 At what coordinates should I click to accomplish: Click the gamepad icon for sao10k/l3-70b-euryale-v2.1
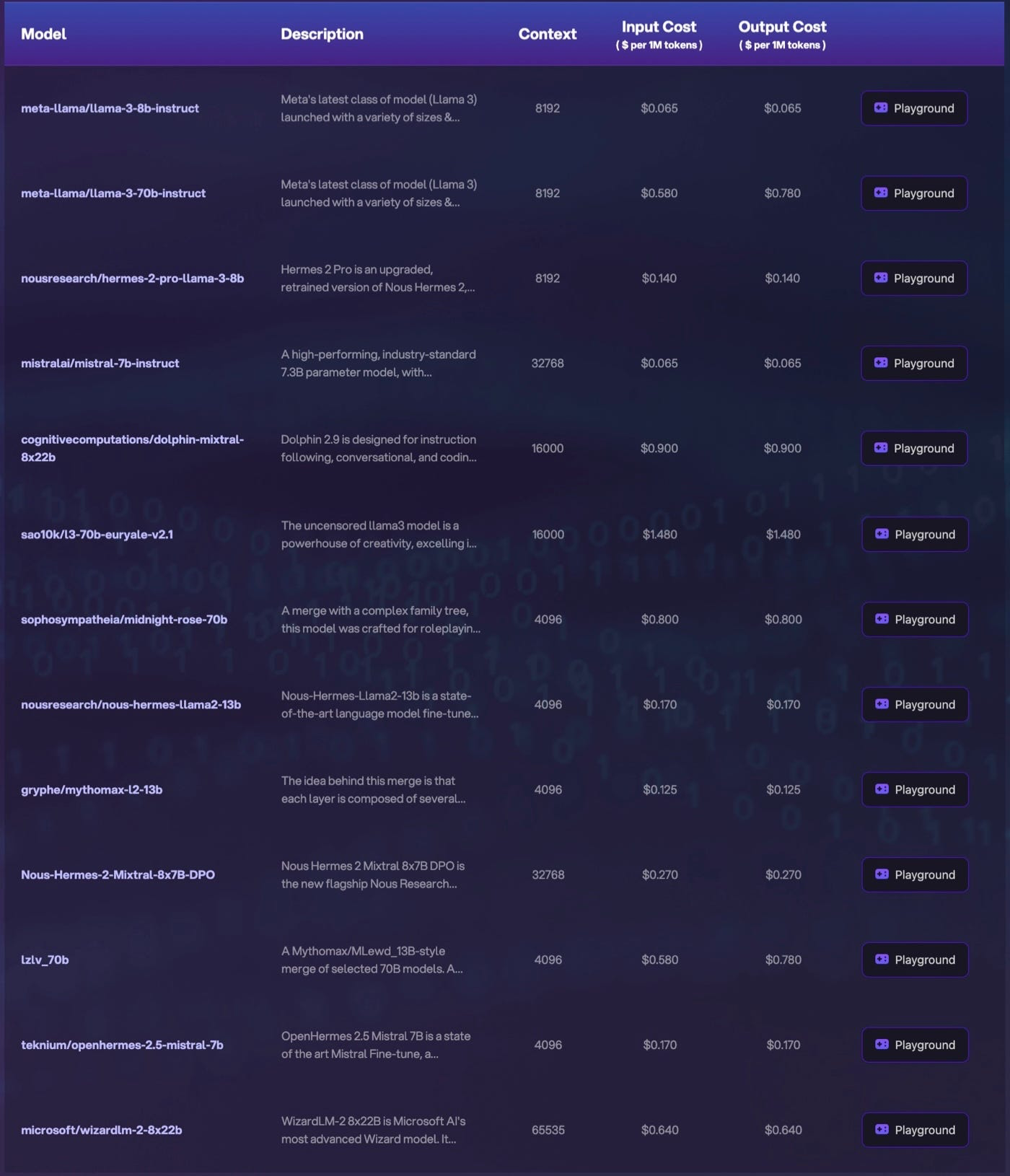(882, 534)
